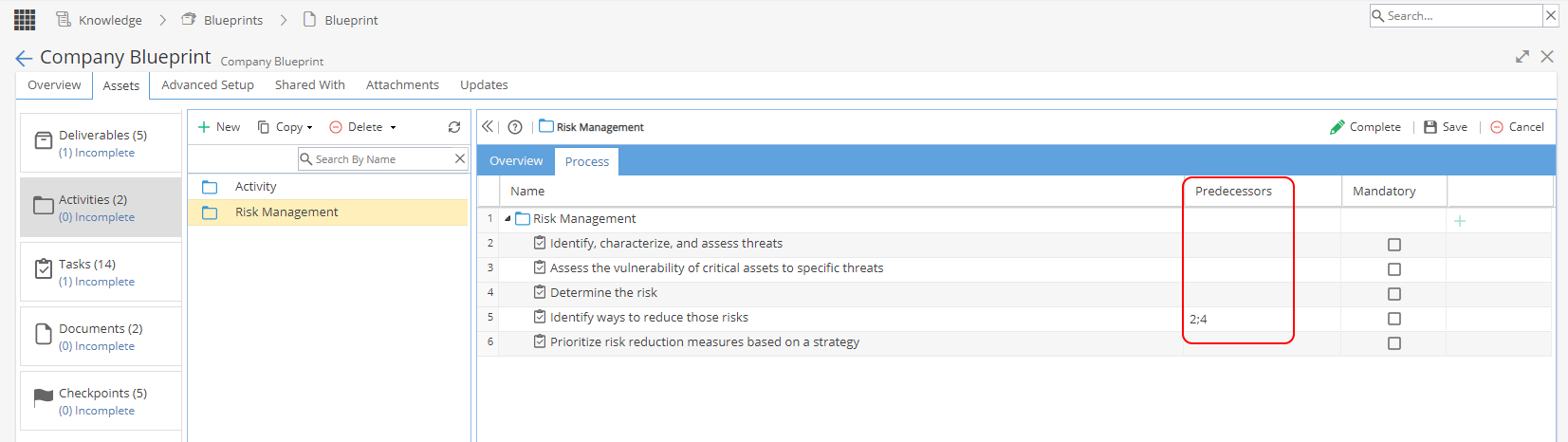Go back using the left arrow
1568x442 pixels.
[x=25, y=58]
